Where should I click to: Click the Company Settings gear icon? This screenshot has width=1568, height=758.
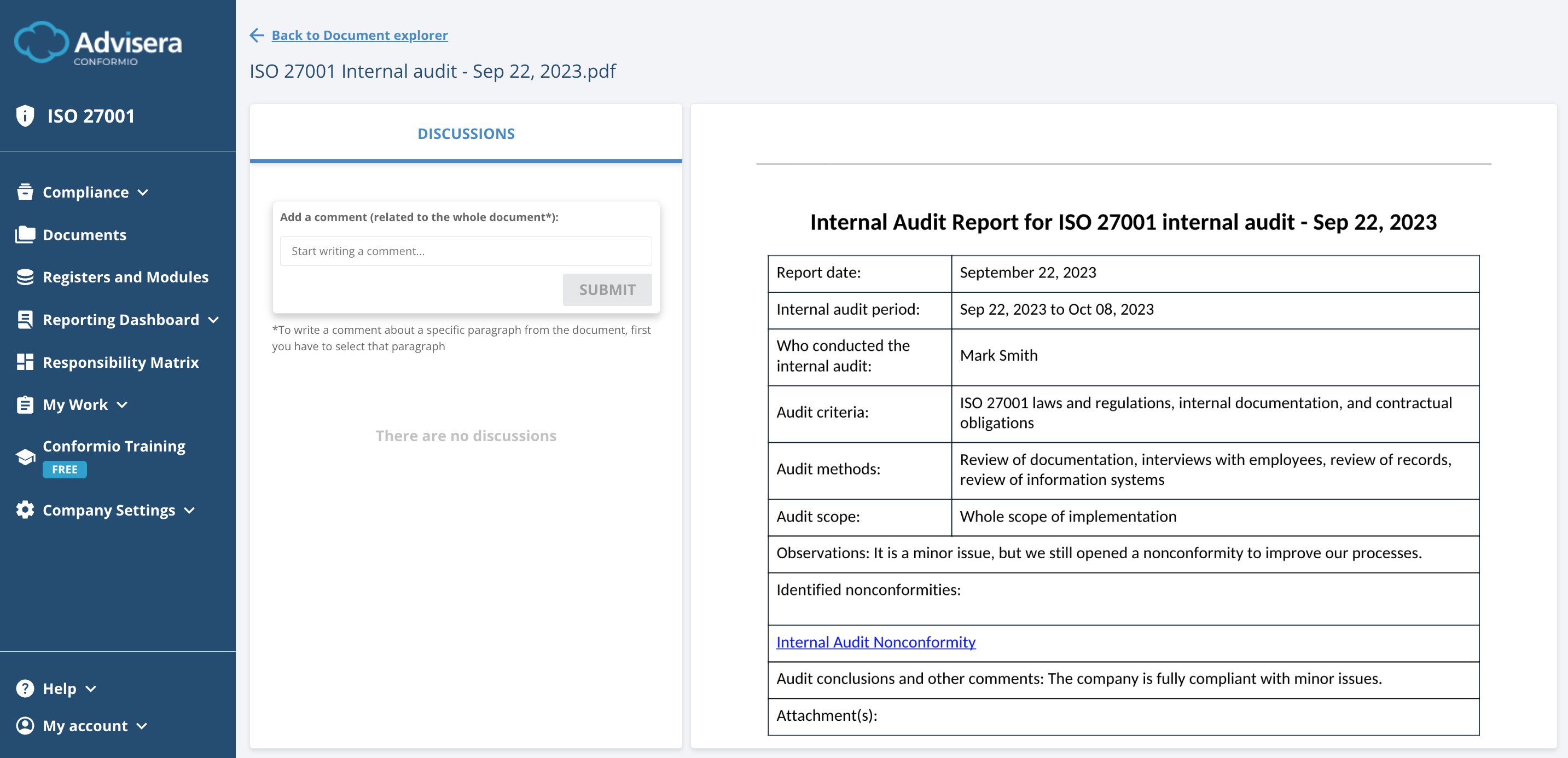tap(25, 510)
